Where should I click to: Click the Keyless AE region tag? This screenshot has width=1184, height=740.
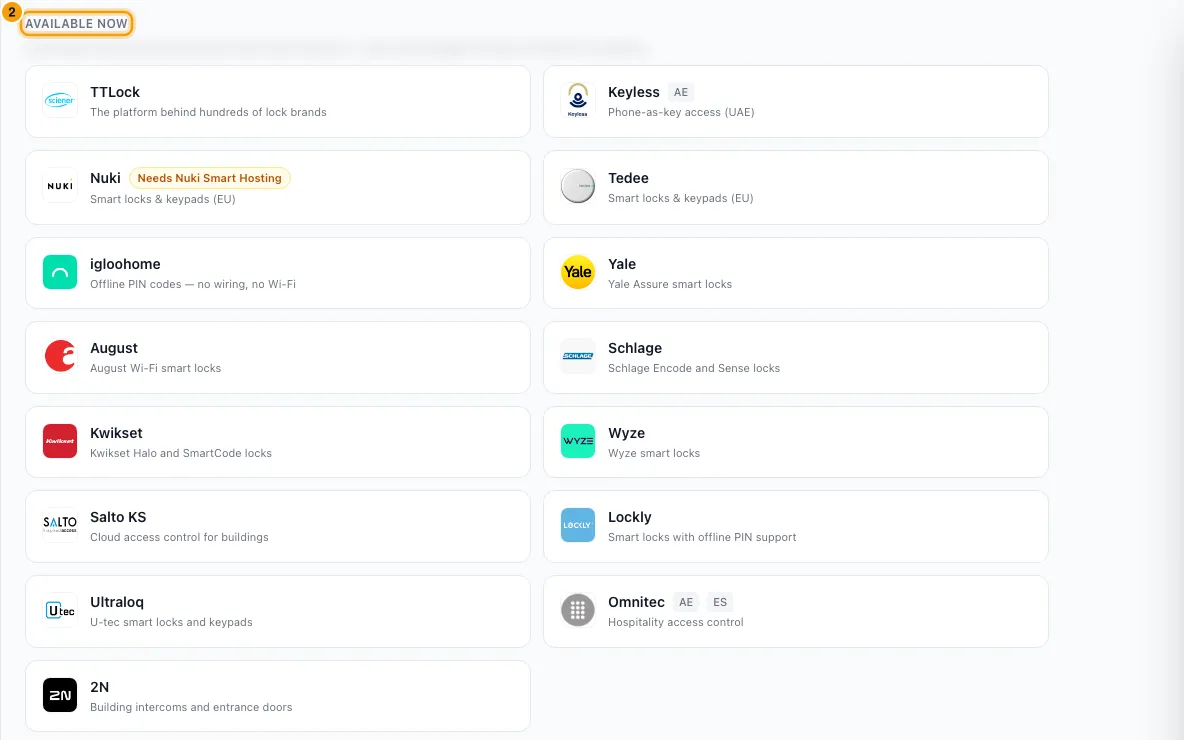[x=681, y=92]
